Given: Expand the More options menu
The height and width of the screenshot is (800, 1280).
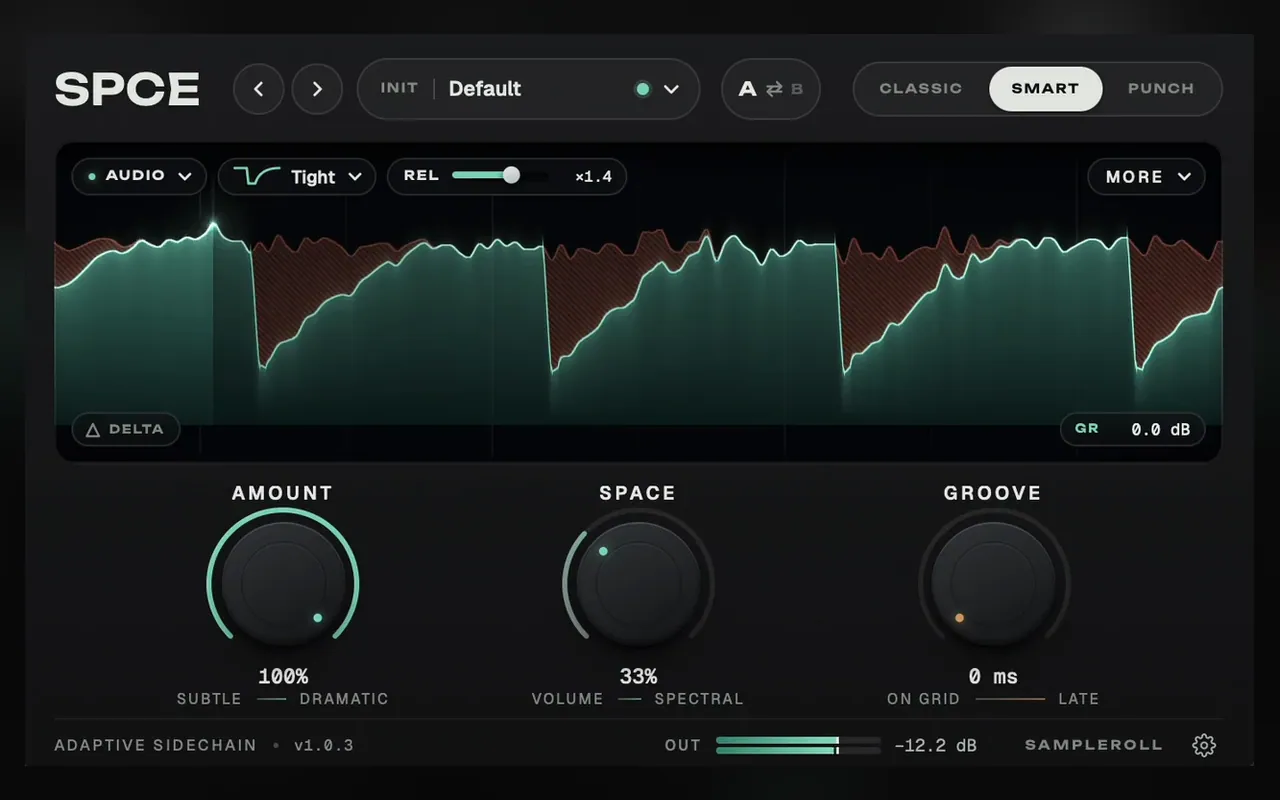Looking at the screenshot, I should pos(1146,177).
